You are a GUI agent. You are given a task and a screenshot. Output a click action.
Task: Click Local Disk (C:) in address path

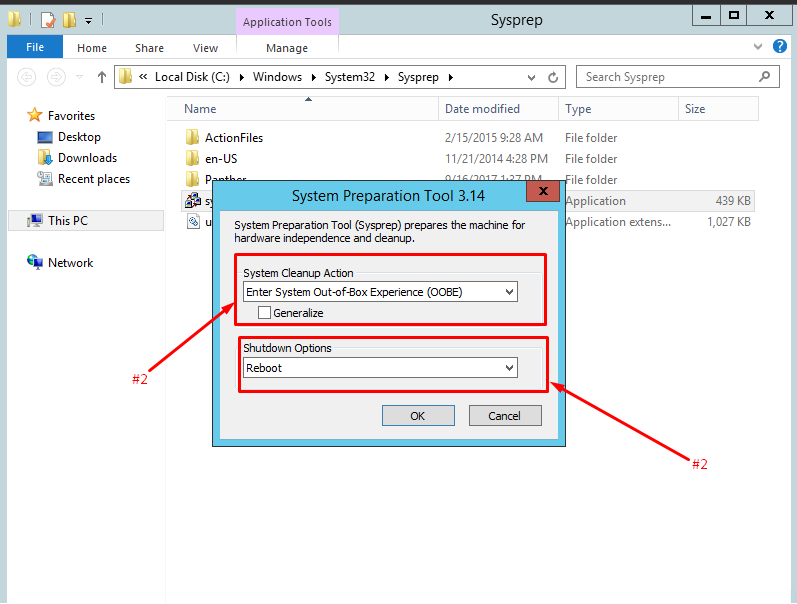[192, 77]
